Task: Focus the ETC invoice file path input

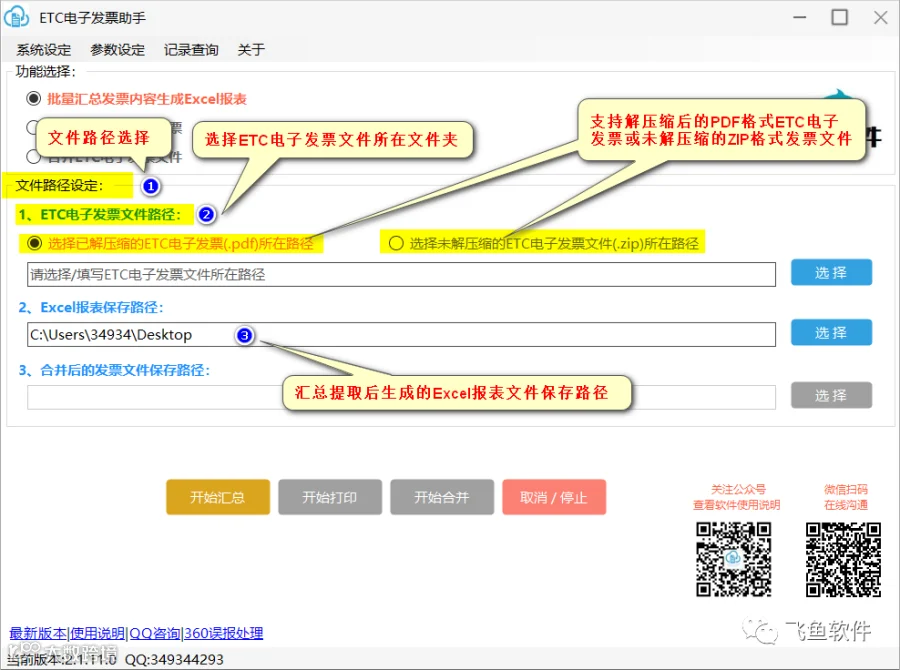Action: (401, 274)
